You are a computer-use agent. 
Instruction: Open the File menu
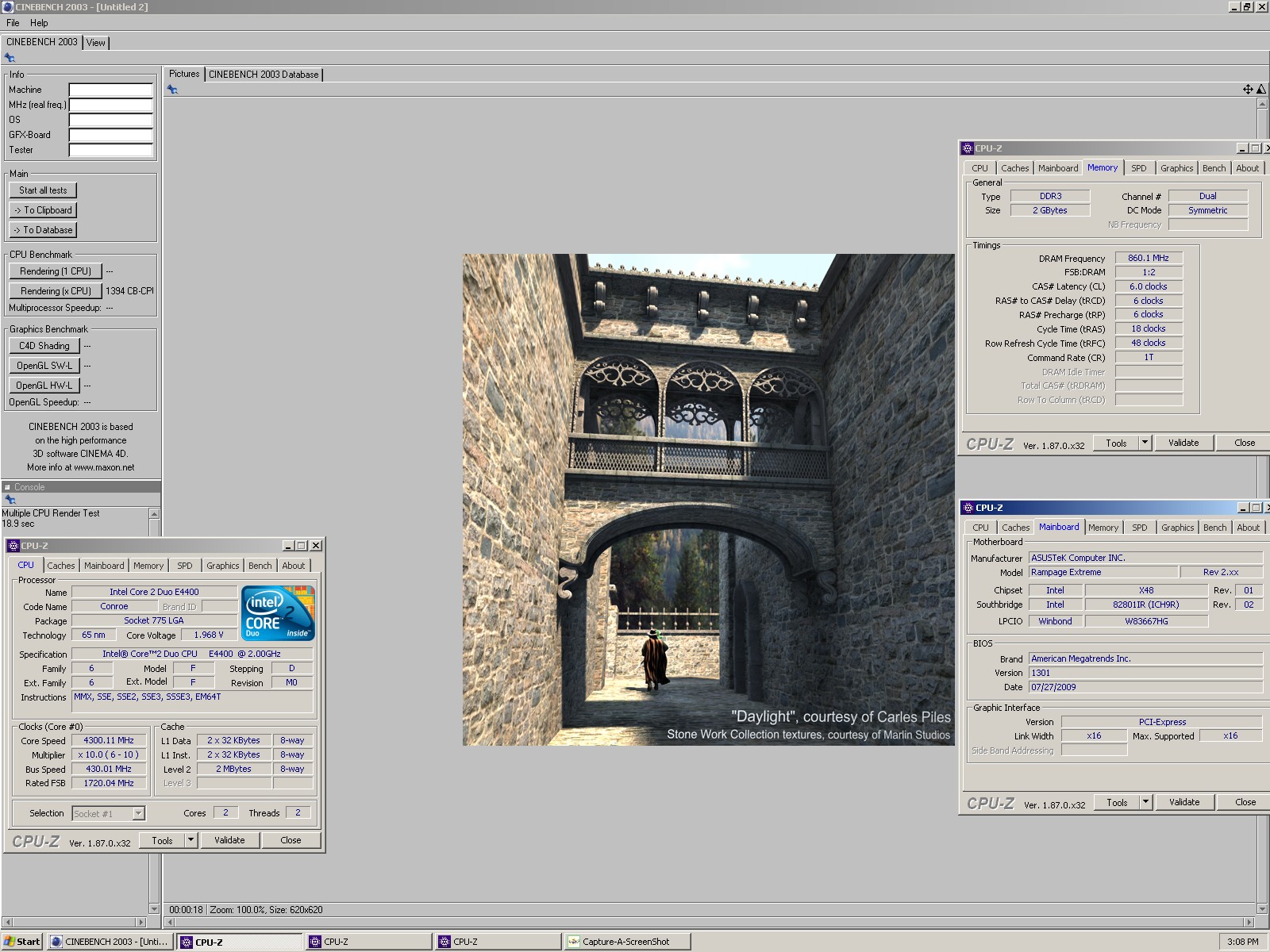[x=13, y=23]
